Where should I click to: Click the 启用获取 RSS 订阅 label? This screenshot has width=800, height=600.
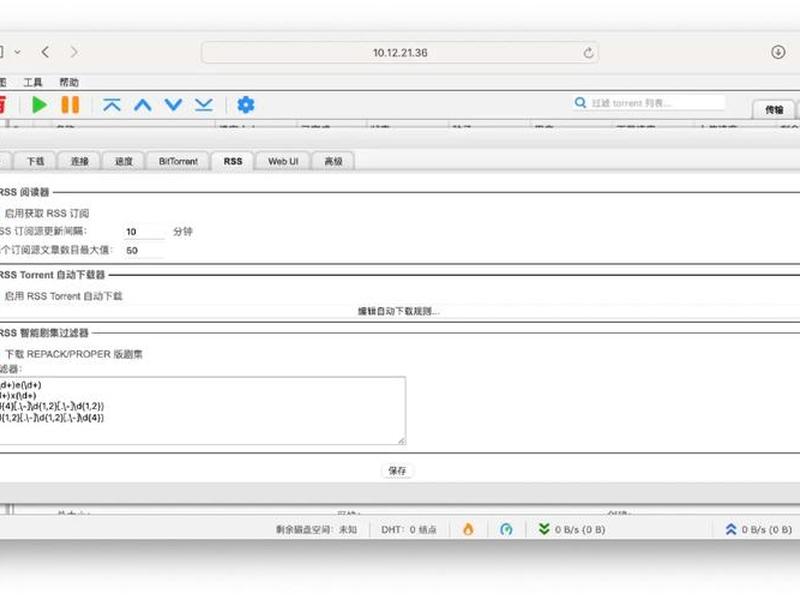tap(46, 213)
